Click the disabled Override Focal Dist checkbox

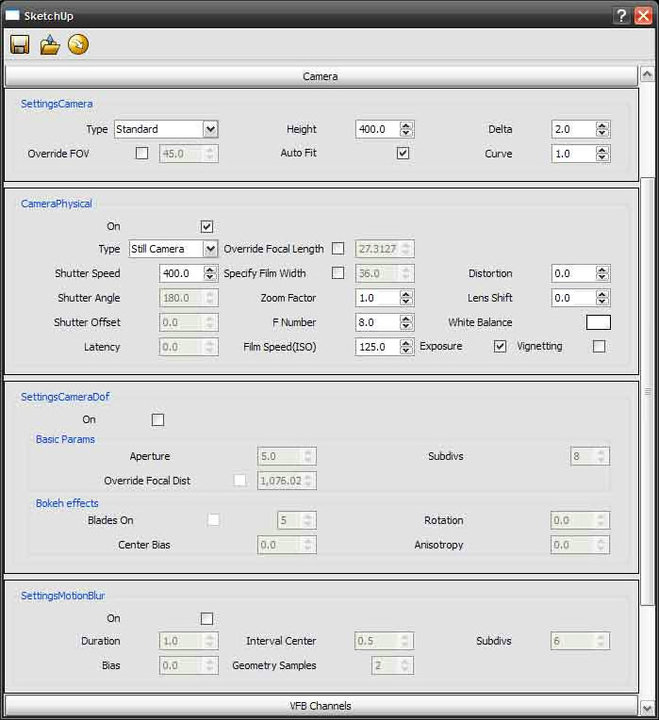240,480
